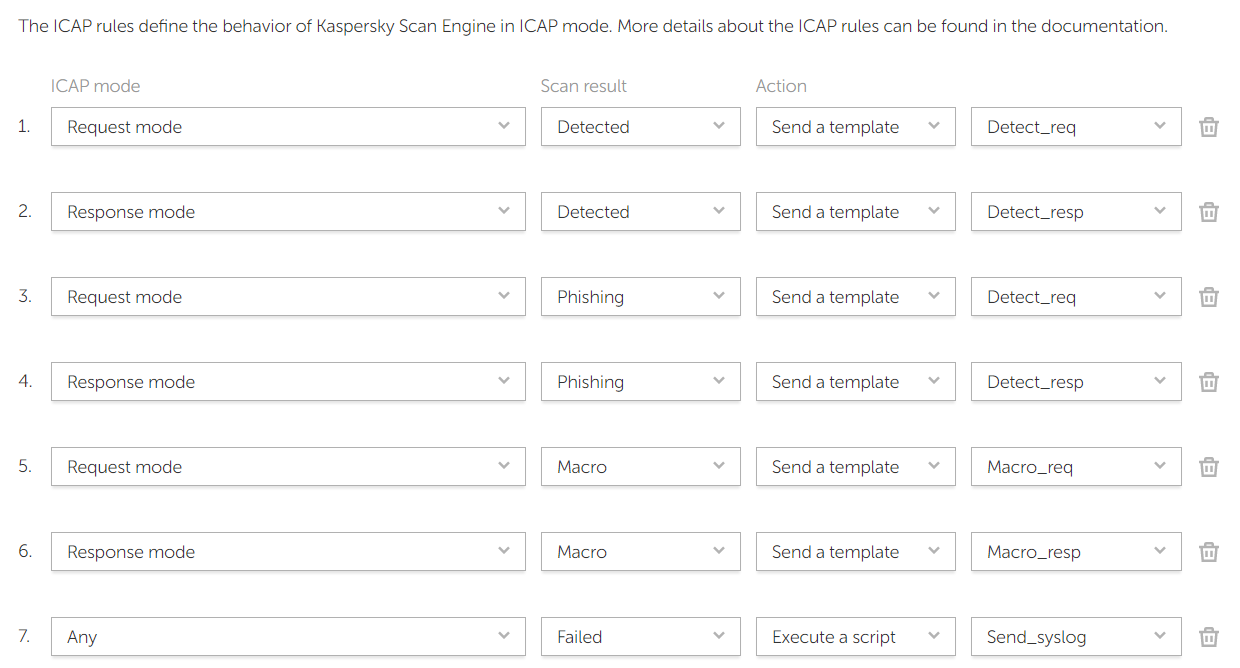Open ICAP mode dropdown for rule 1
The width and height of the screenshot is (1240, 668).
coord(288,127)
